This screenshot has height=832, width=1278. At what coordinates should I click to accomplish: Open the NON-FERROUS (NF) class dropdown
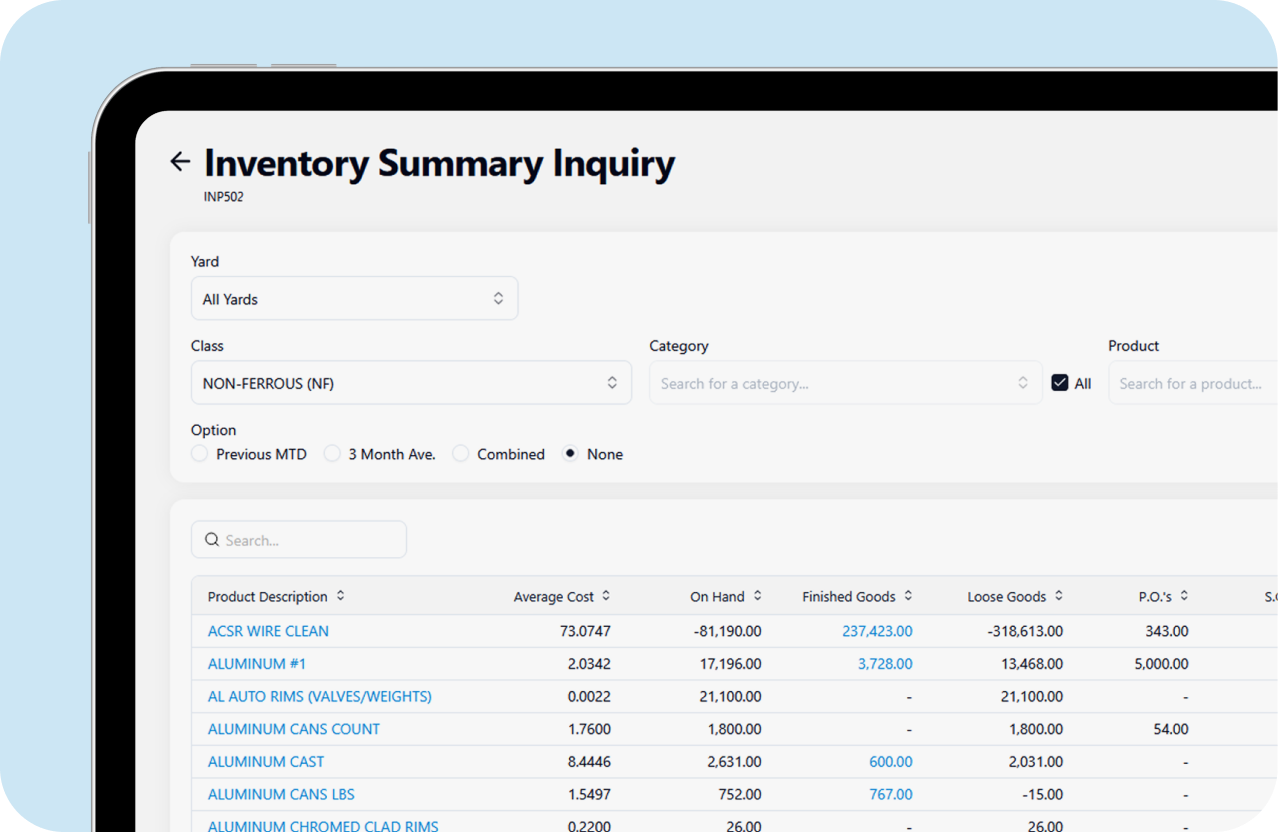click(411, 383)
